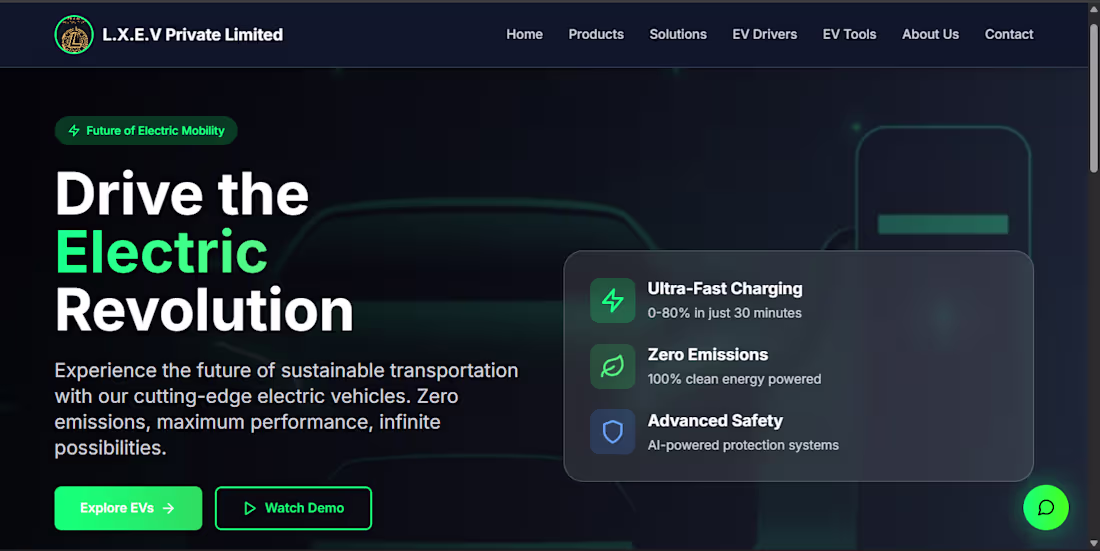Click the 'Experience the future of sustainable transportation' paragraph

coord(286,409)
